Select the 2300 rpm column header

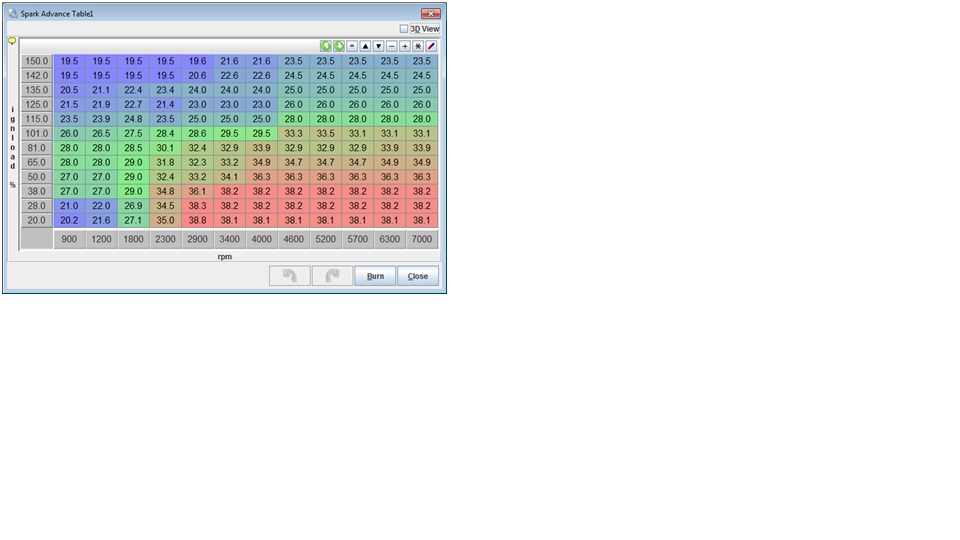coord(165,239)
